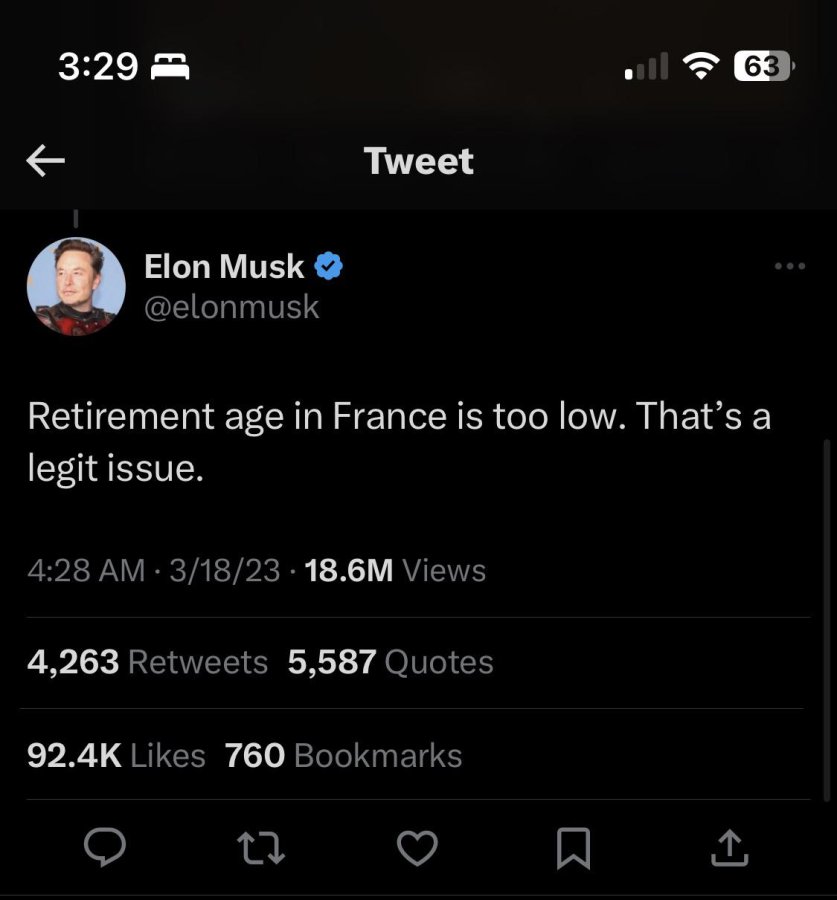Tap the Tweet header title
This screenshot has height=900, width=837.
pyautogui.click(x=418, y=160)
